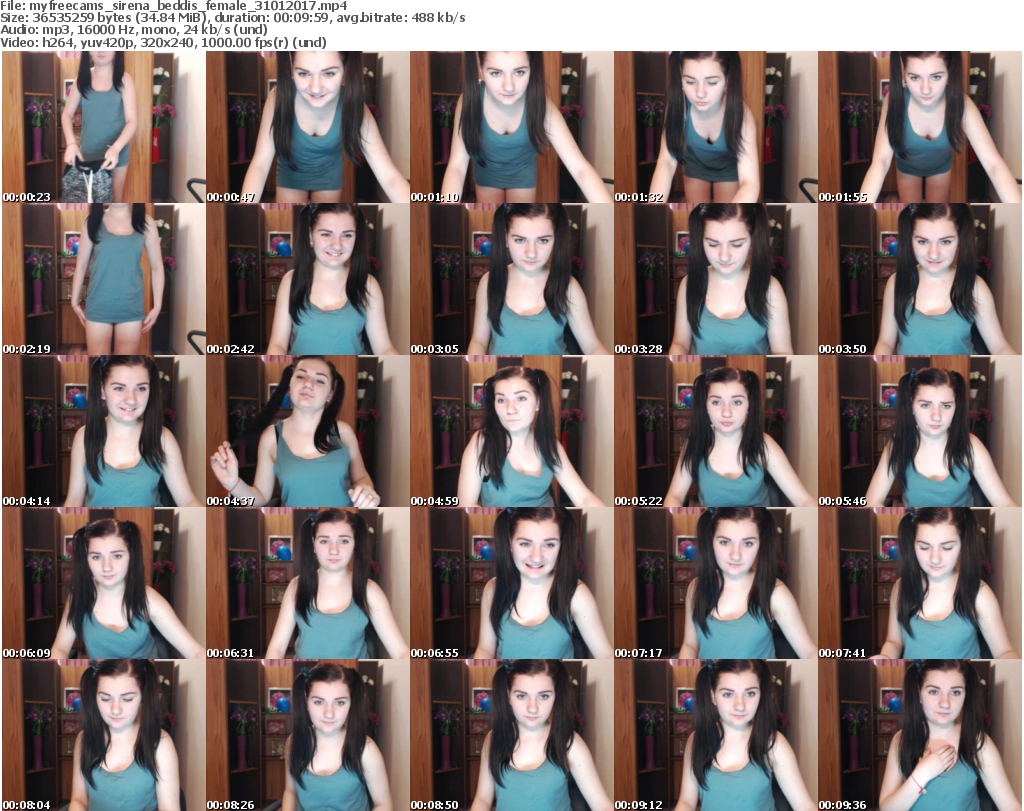This screenshot has width=1024, height=811.
Task: Pick the thumbnail marked 00:02:19
Action: [x=104, y=279]
